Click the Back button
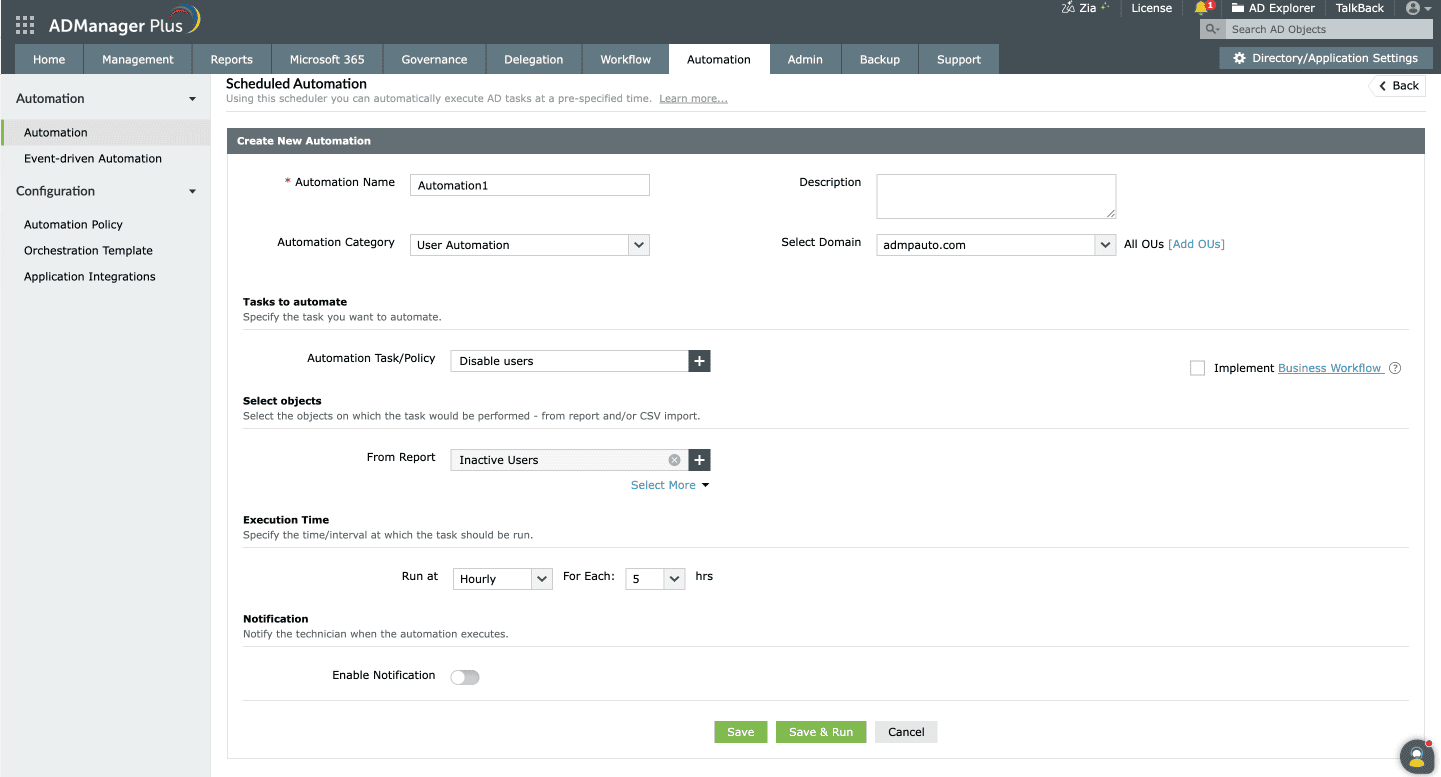Screen dimensions: 1441x777 point(1397,85)
